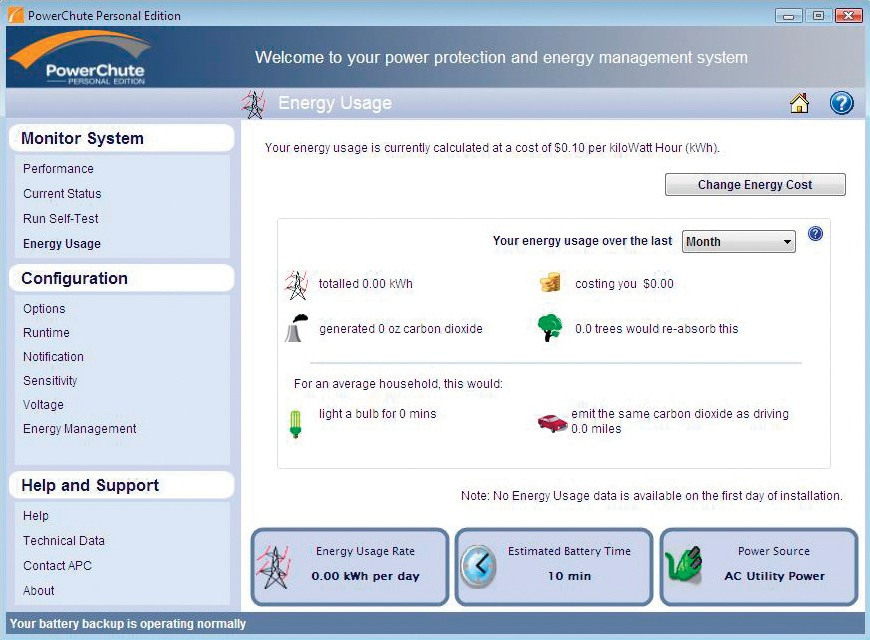870x640 pixels.
Task: Click the pylon icon next to totalled kWh
Action: [x=296, y=285]
